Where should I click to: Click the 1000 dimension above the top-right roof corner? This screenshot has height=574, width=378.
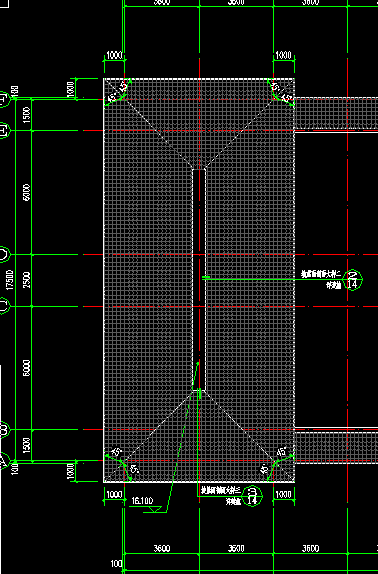coord(284,55)
